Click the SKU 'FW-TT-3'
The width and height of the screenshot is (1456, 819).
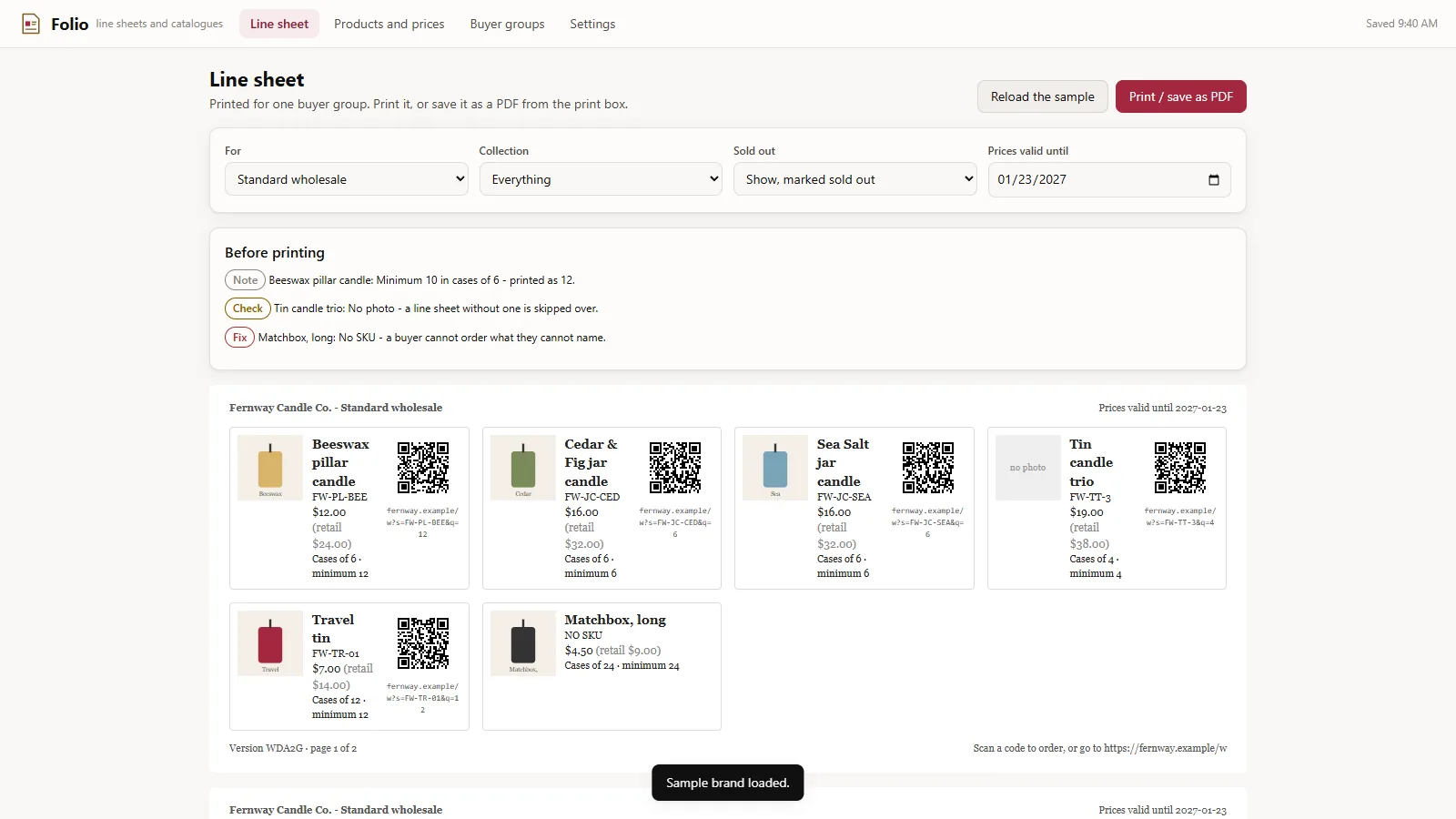click(x=1090, y=497)
